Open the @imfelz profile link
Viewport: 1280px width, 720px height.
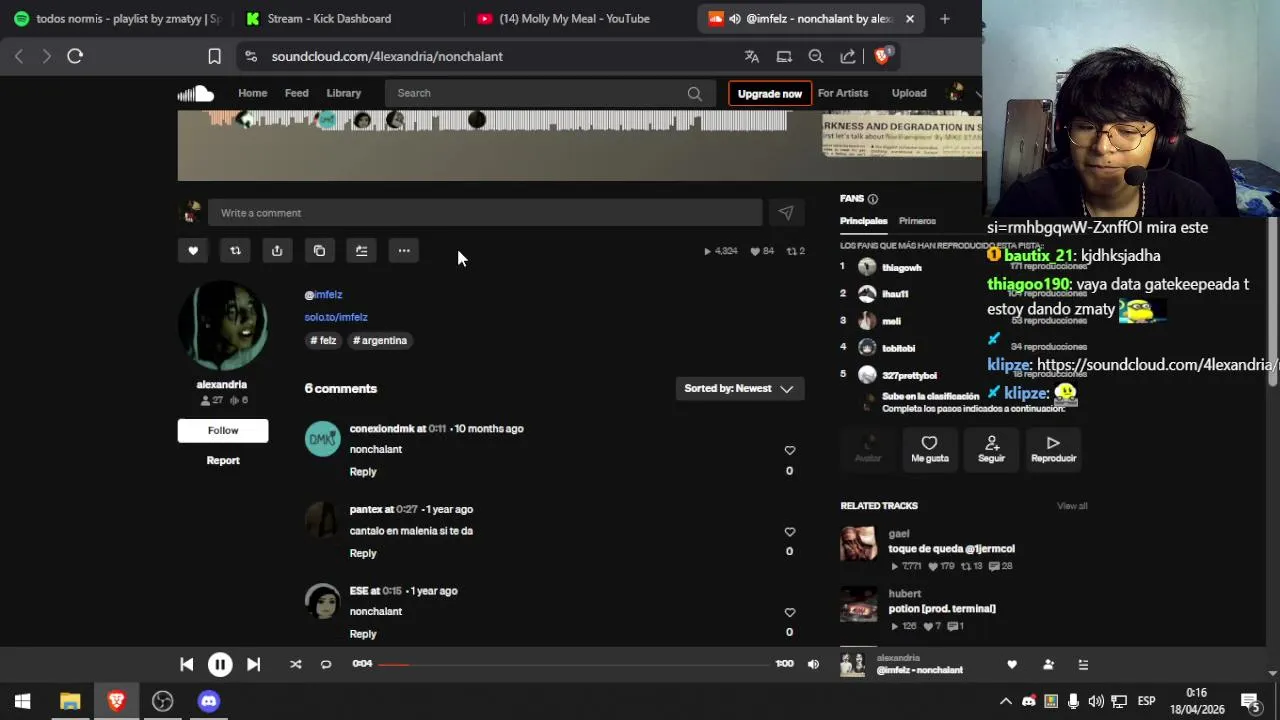324,295
